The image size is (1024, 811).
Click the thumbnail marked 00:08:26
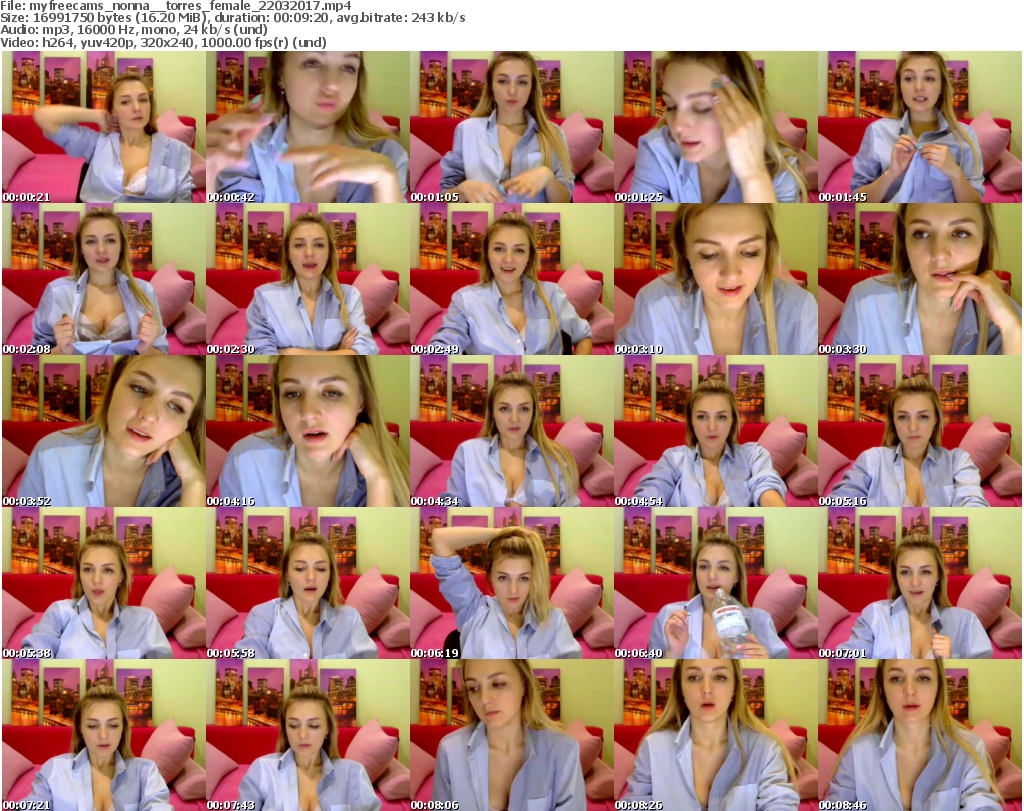point(716,735)
